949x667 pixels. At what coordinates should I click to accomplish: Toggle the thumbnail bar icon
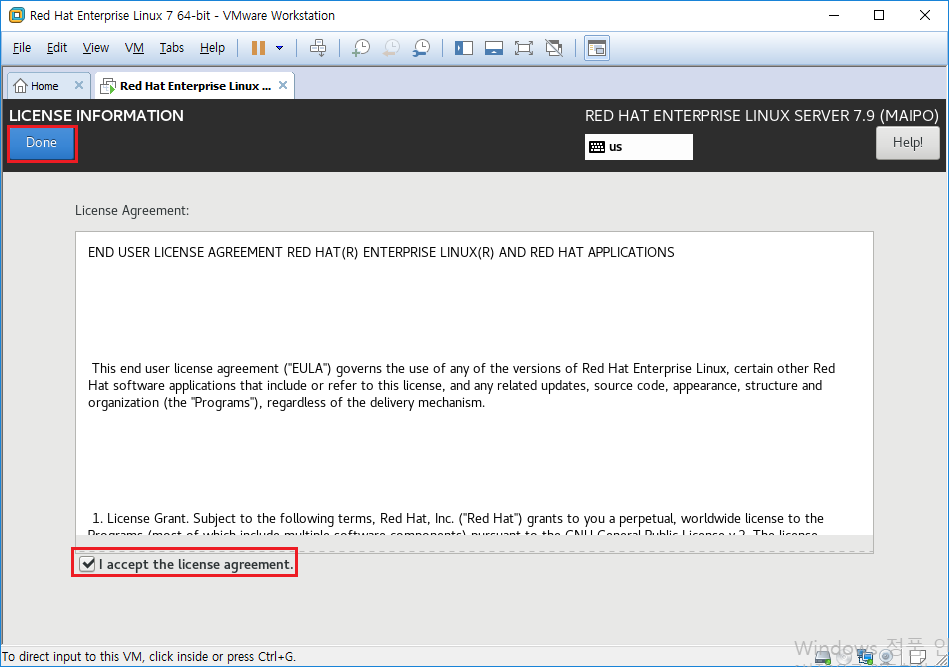pos(494,48)
